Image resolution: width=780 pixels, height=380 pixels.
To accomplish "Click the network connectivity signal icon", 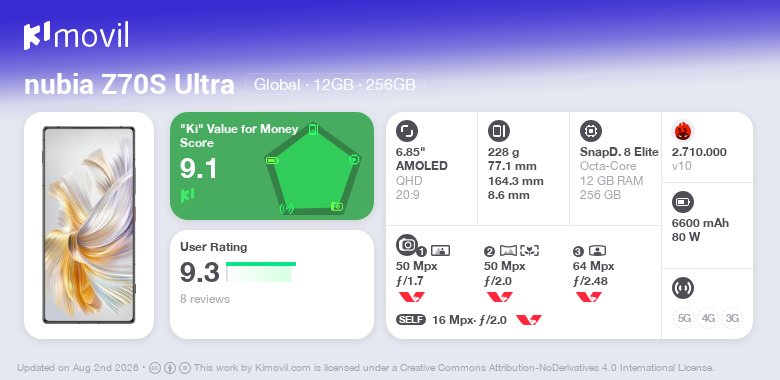I will click(x=683, y=288).
